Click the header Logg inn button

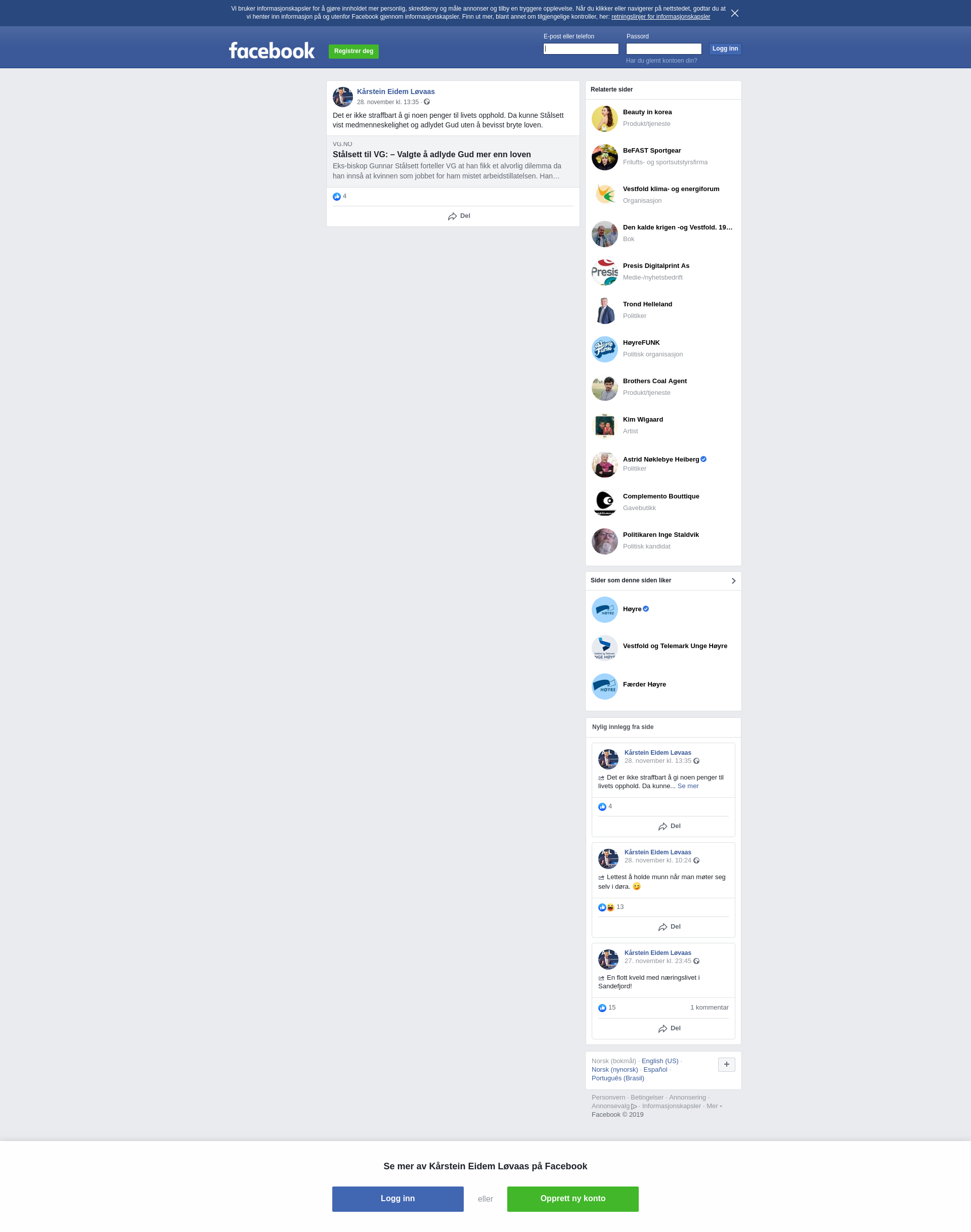point(725,49)
